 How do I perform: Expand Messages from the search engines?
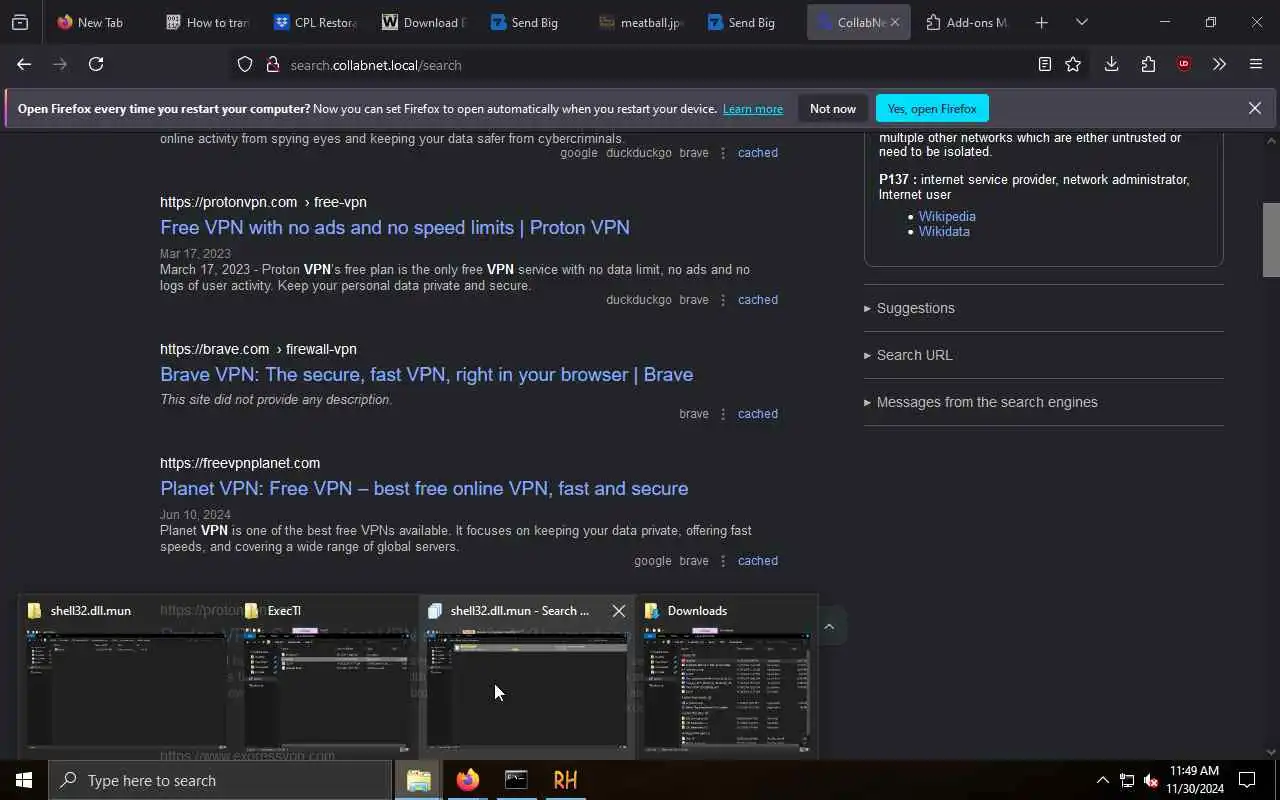pos(981,402)
